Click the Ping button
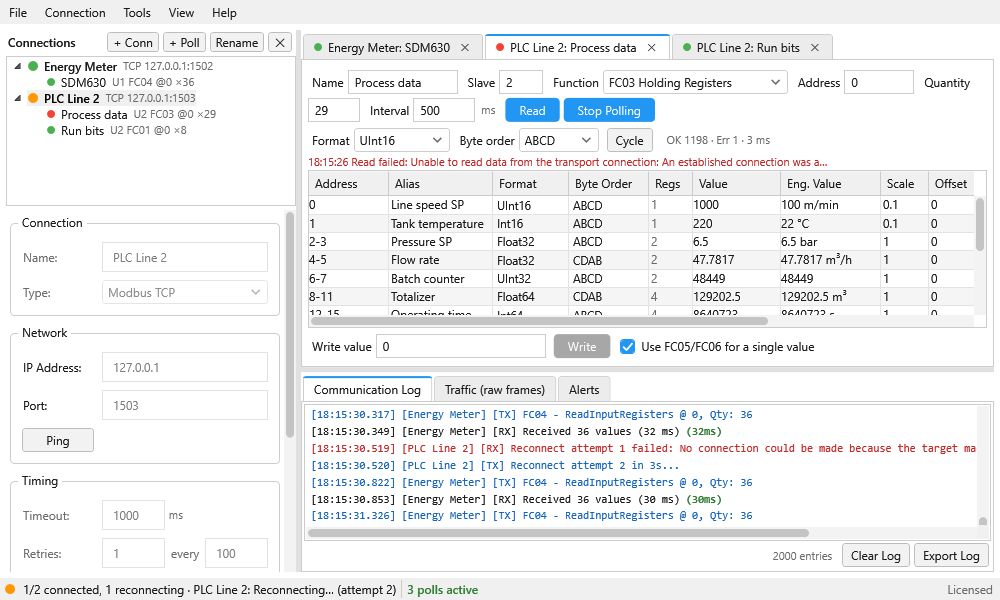1000x600 pixels. (x=58, y=441)
